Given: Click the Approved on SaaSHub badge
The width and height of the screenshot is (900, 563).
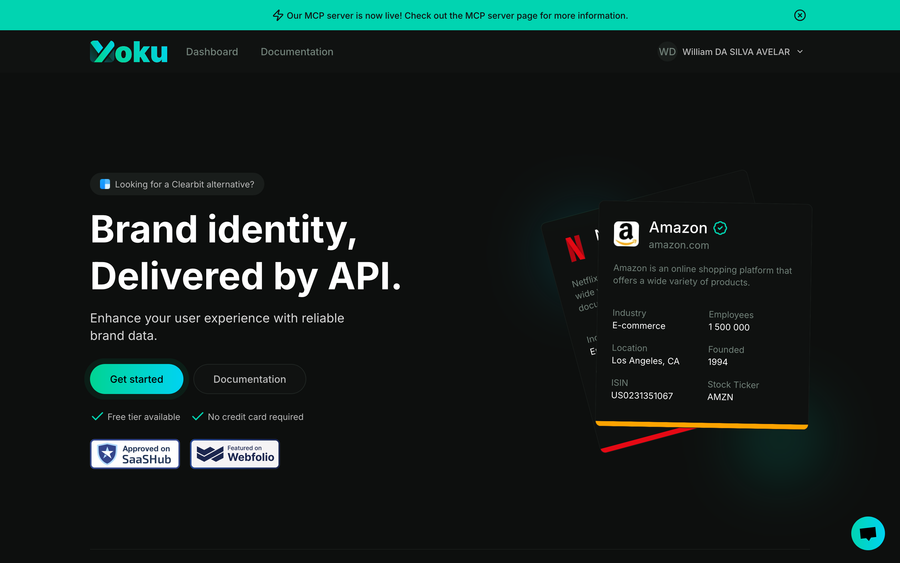Looking at the screenshot, I should tap(135, 454).
